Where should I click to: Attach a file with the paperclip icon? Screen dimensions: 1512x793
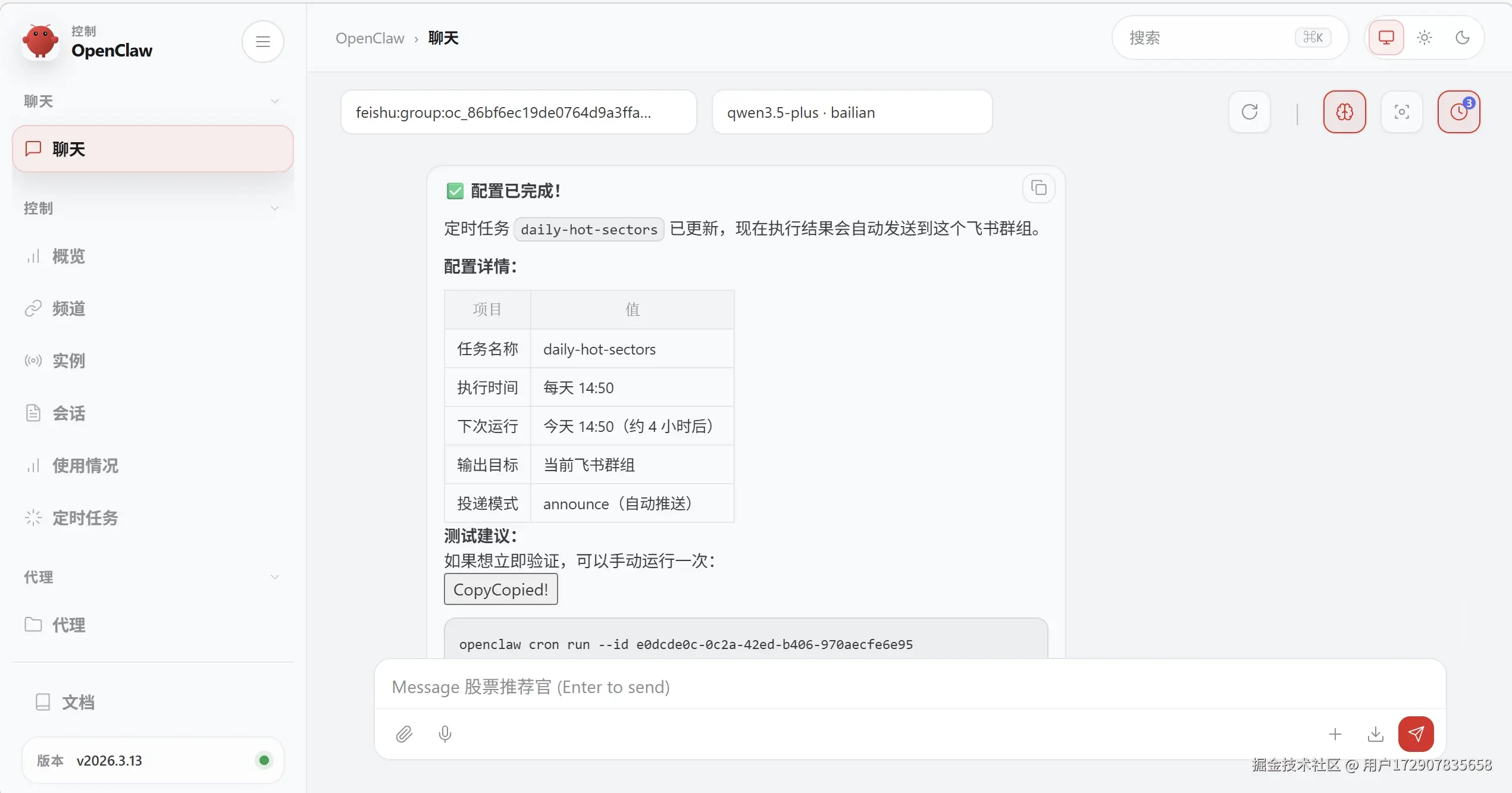point(404,734)
